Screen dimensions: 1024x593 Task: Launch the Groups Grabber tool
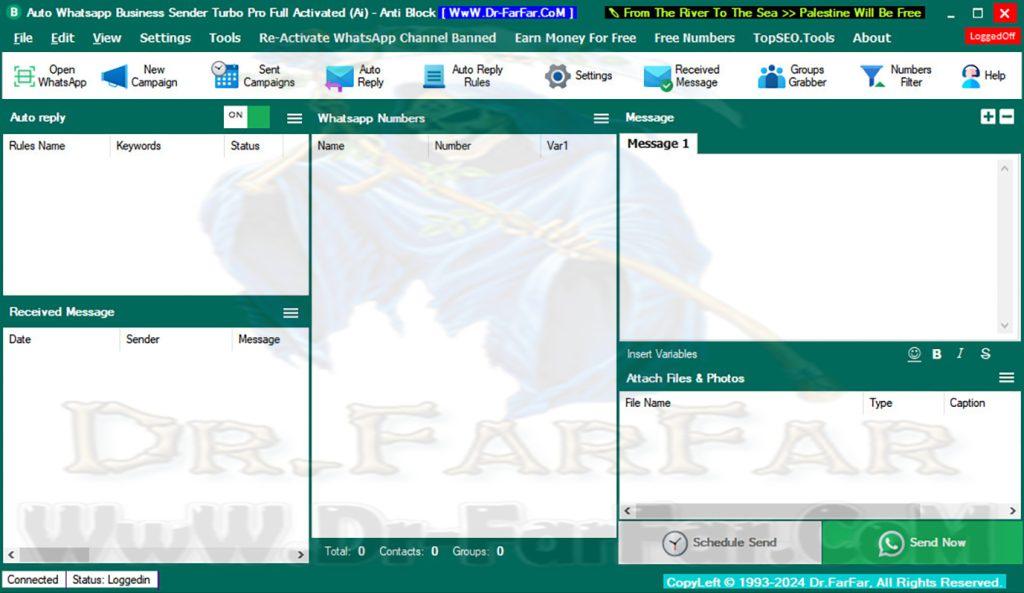[792, 76]
